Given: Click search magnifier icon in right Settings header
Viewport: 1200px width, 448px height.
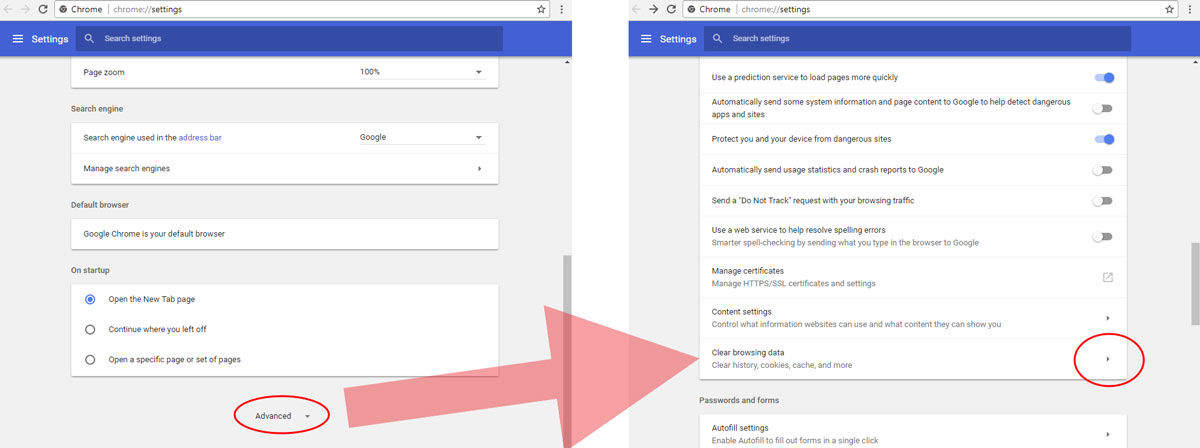Looking at the screenshot, I should coord(717,38).
